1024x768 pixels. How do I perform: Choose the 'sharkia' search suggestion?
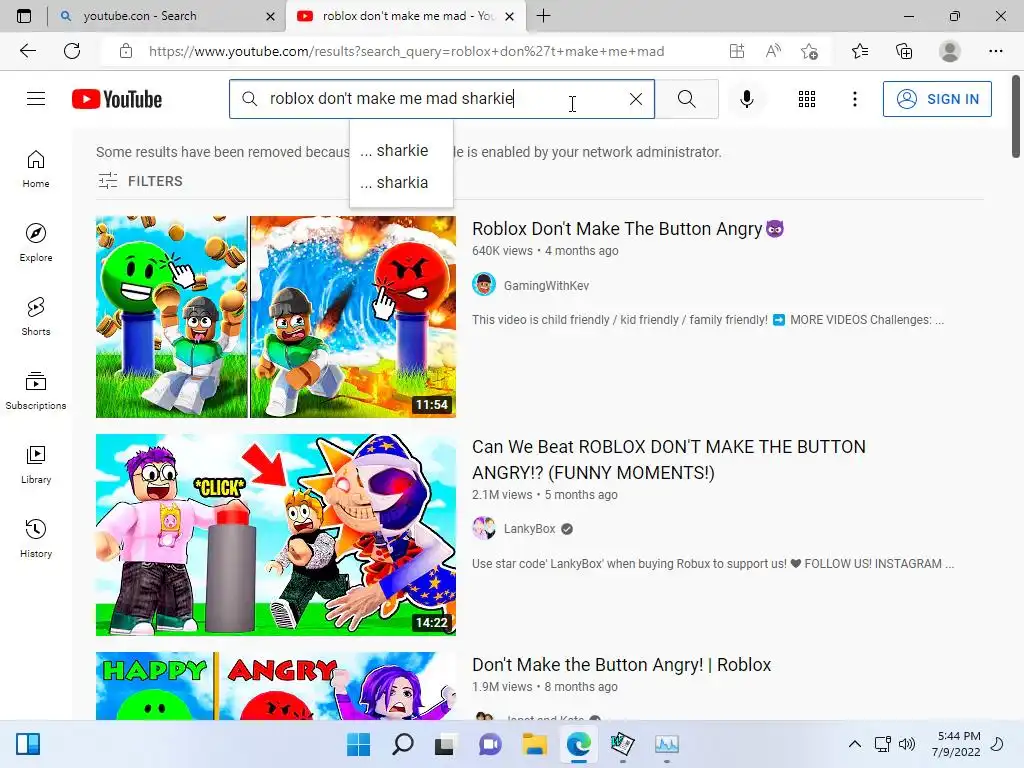401,182
